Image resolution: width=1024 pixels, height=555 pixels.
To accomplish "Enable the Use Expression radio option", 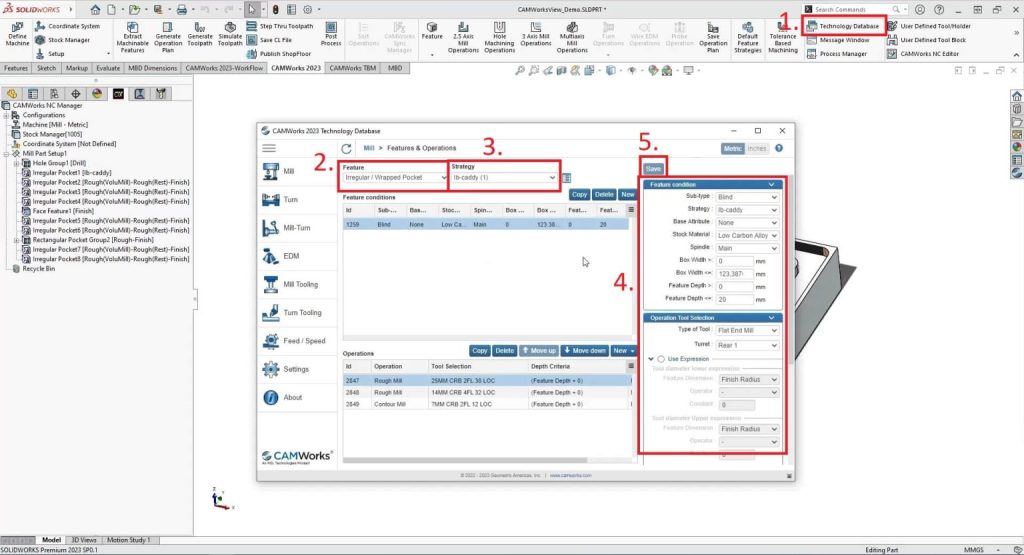I will tap(661, 359).
